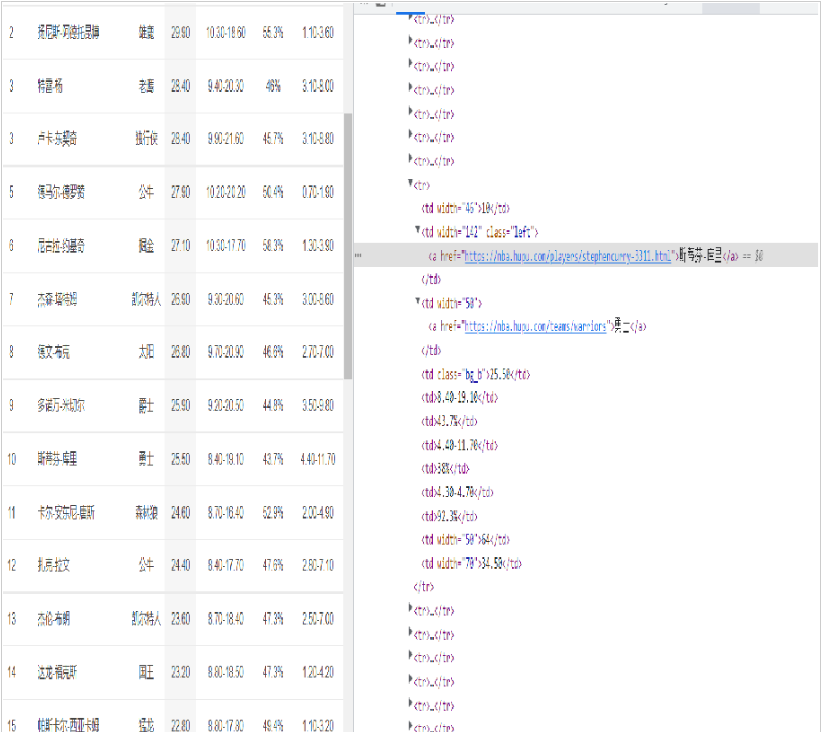Expand the collapsed <tr> right after the closing </tr> tag
This screenshot has height=732, width=821.
click(410, 608)
